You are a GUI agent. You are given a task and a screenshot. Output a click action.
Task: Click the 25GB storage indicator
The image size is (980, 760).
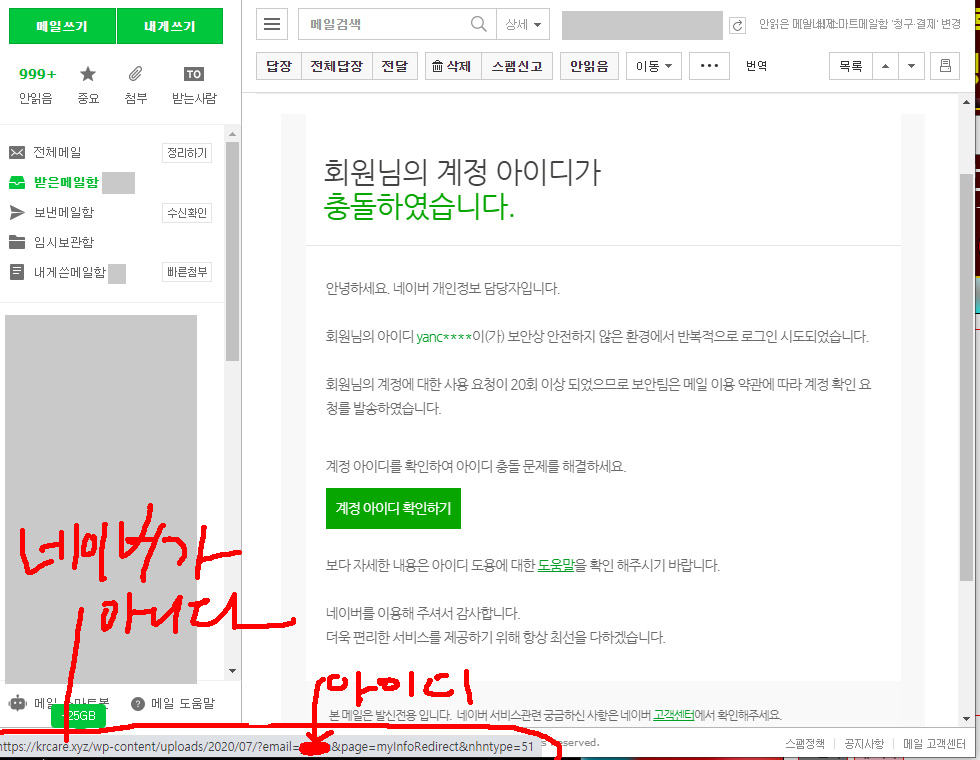coord(79,716)
